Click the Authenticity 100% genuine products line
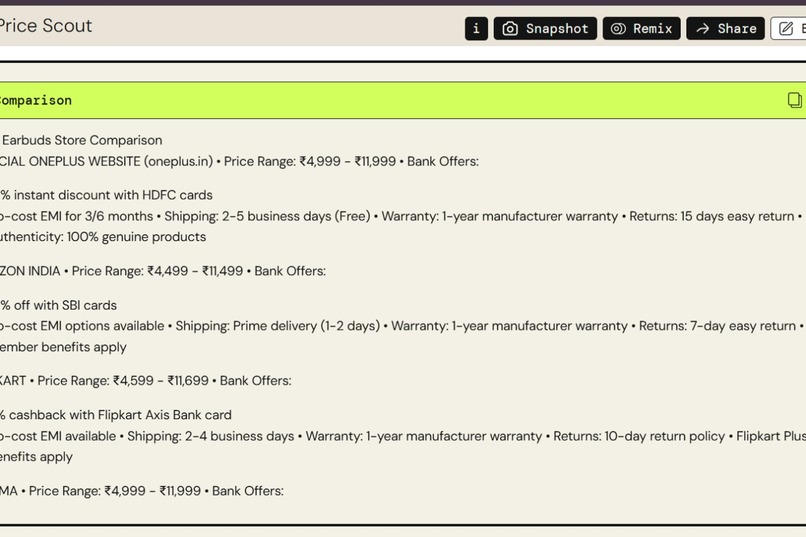Screen dimensions: 806x537 (103, 237)
